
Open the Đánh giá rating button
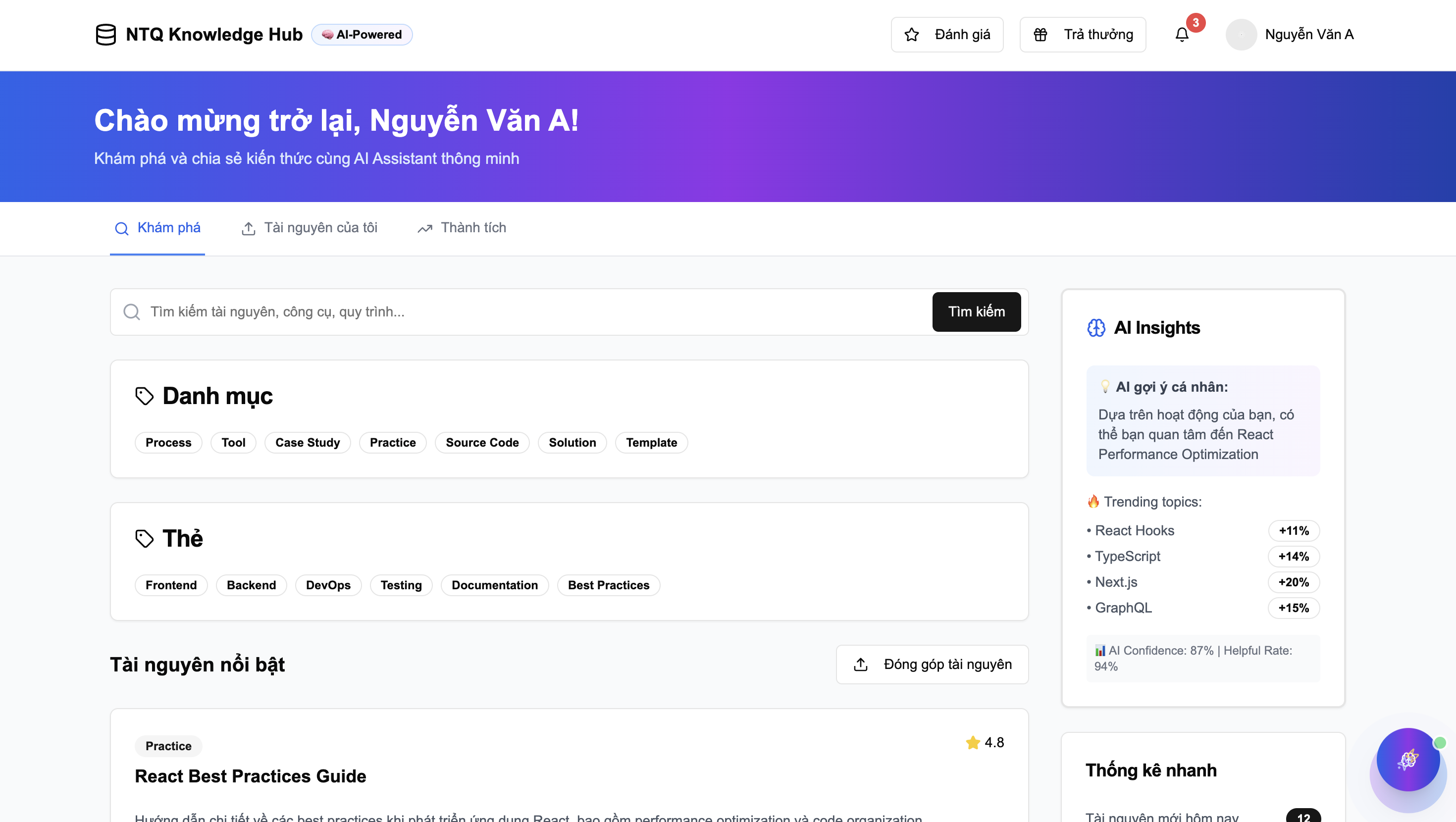947,35
